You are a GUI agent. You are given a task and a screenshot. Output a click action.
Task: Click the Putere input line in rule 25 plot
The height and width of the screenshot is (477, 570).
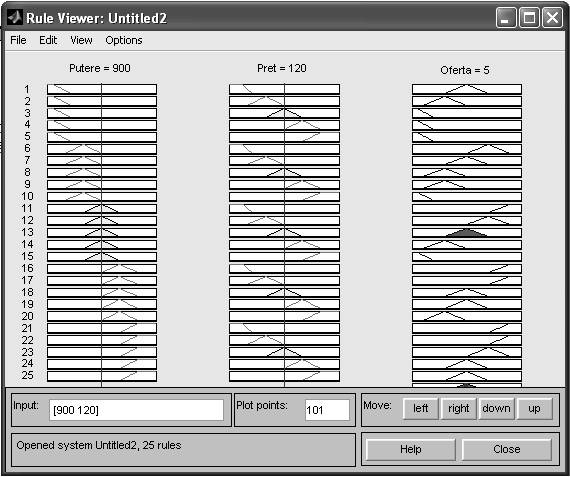(101, 376)
